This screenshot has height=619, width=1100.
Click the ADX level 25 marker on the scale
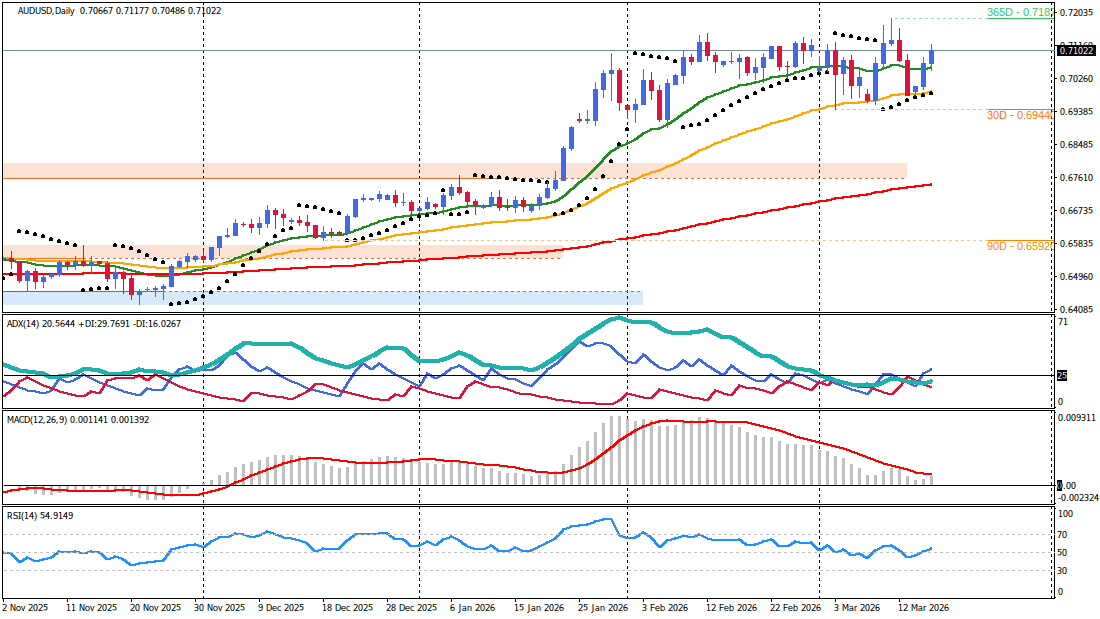[x=1061, y=376]
